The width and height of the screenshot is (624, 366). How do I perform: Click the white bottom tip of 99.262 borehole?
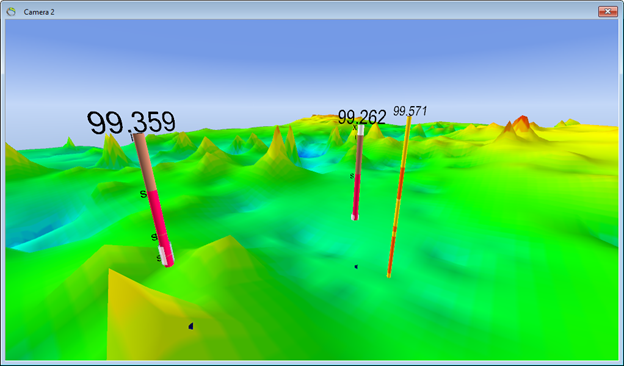(x=355, y=217)
